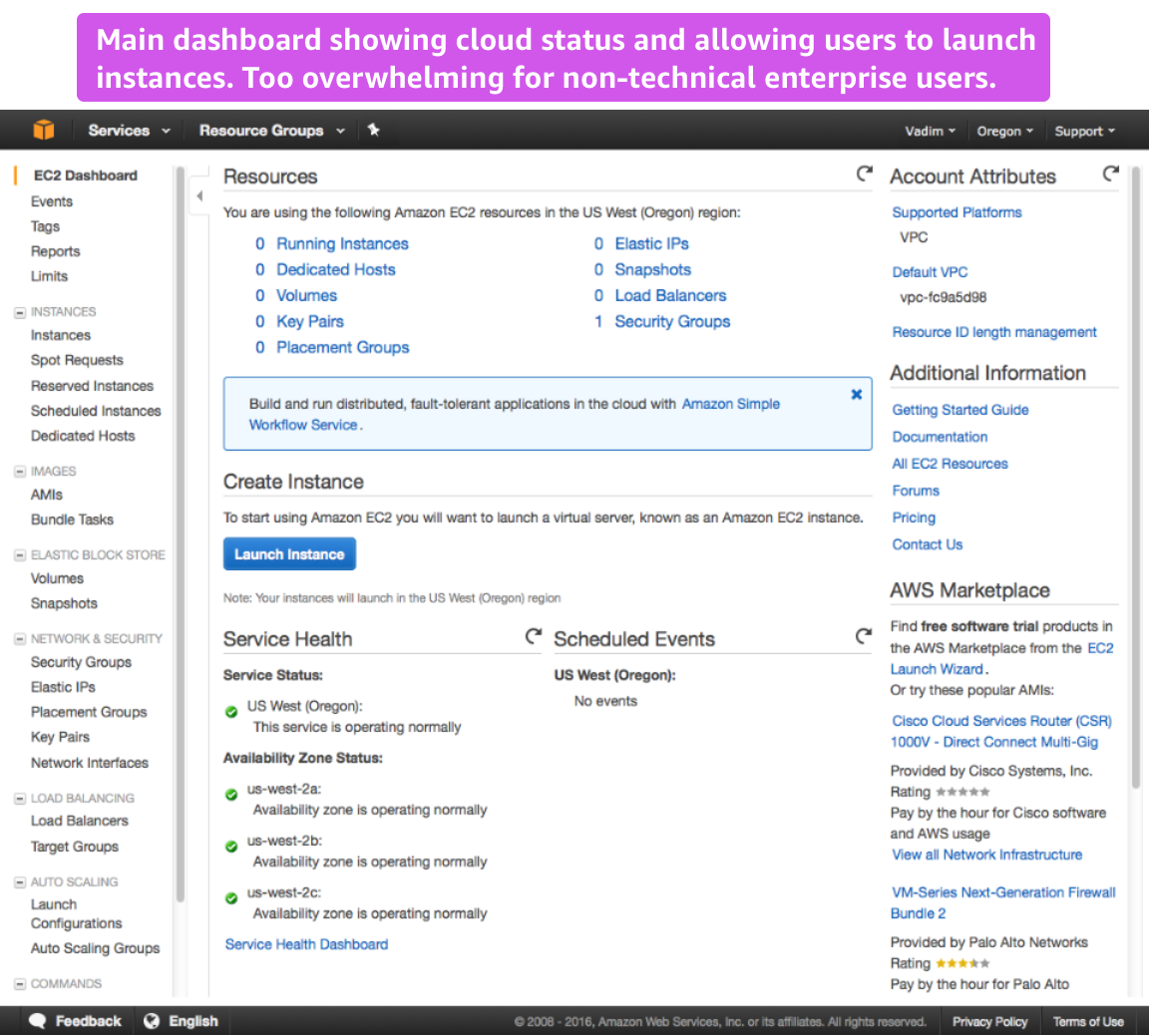
Task: Refresh the Account Attributes panel
Action: pyautogui.click(x=1111, y=173)
